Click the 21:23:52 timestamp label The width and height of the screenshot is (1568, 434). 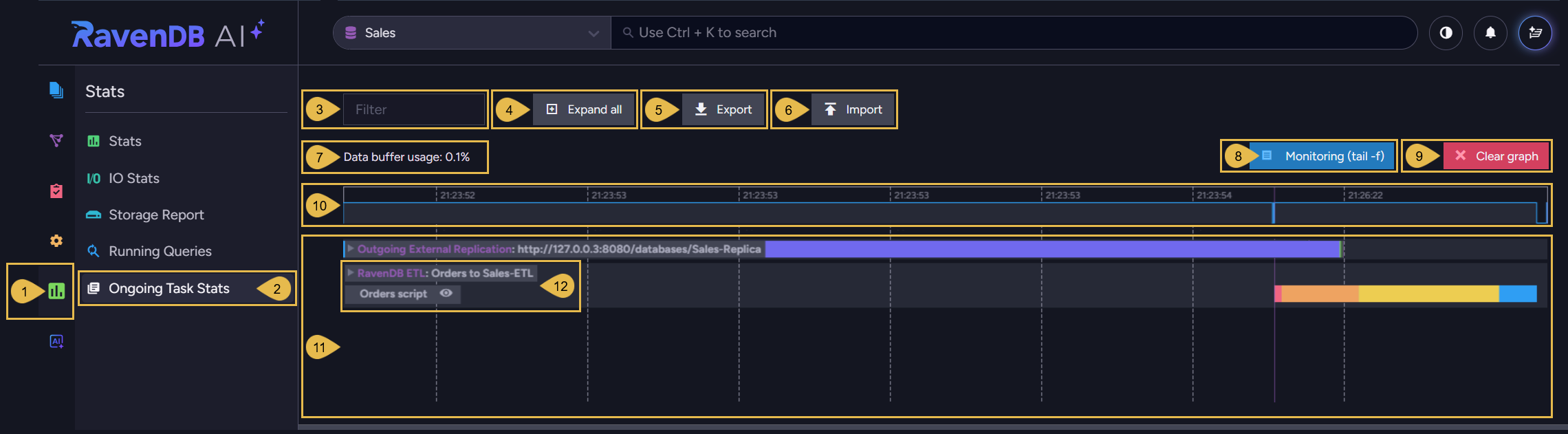457,195
